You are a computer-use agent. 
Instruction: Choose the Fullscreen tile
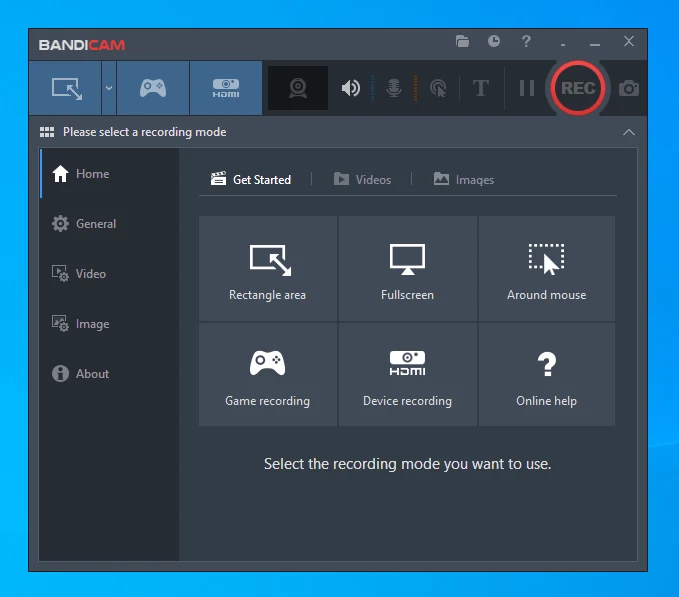tap(407, 268)
